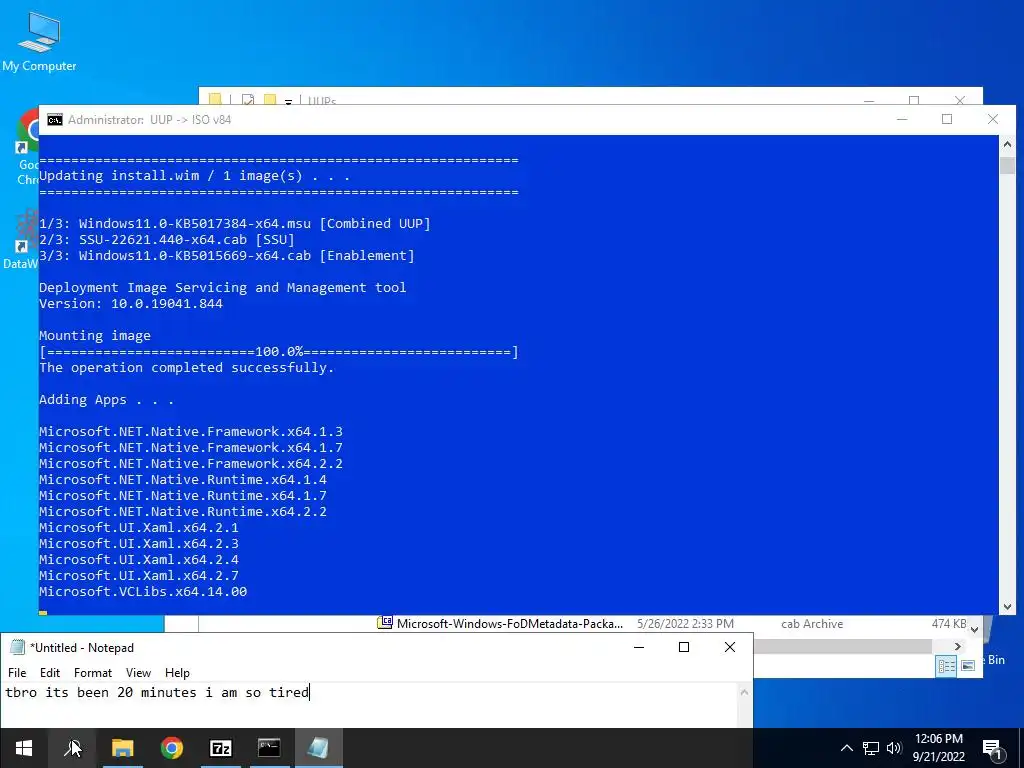This screenshot has width=1024, height=768.
Task: Minimize the UUP -> ISO console window
Action: tap(902, 120)
